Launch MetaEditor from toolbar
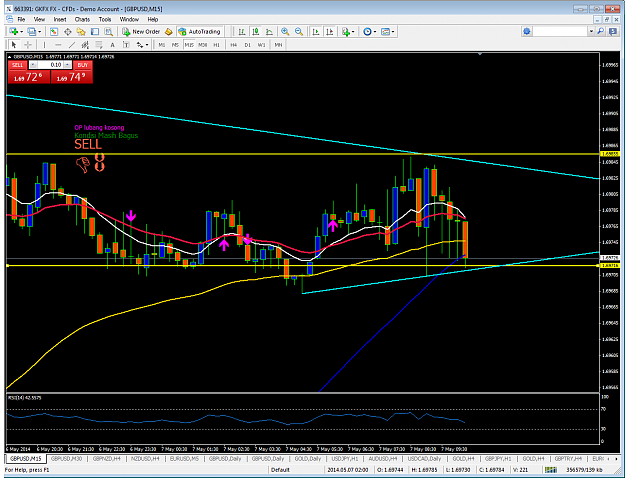This screenshot has height=478, width=625. pyautogui.click(x=169, y=31)
